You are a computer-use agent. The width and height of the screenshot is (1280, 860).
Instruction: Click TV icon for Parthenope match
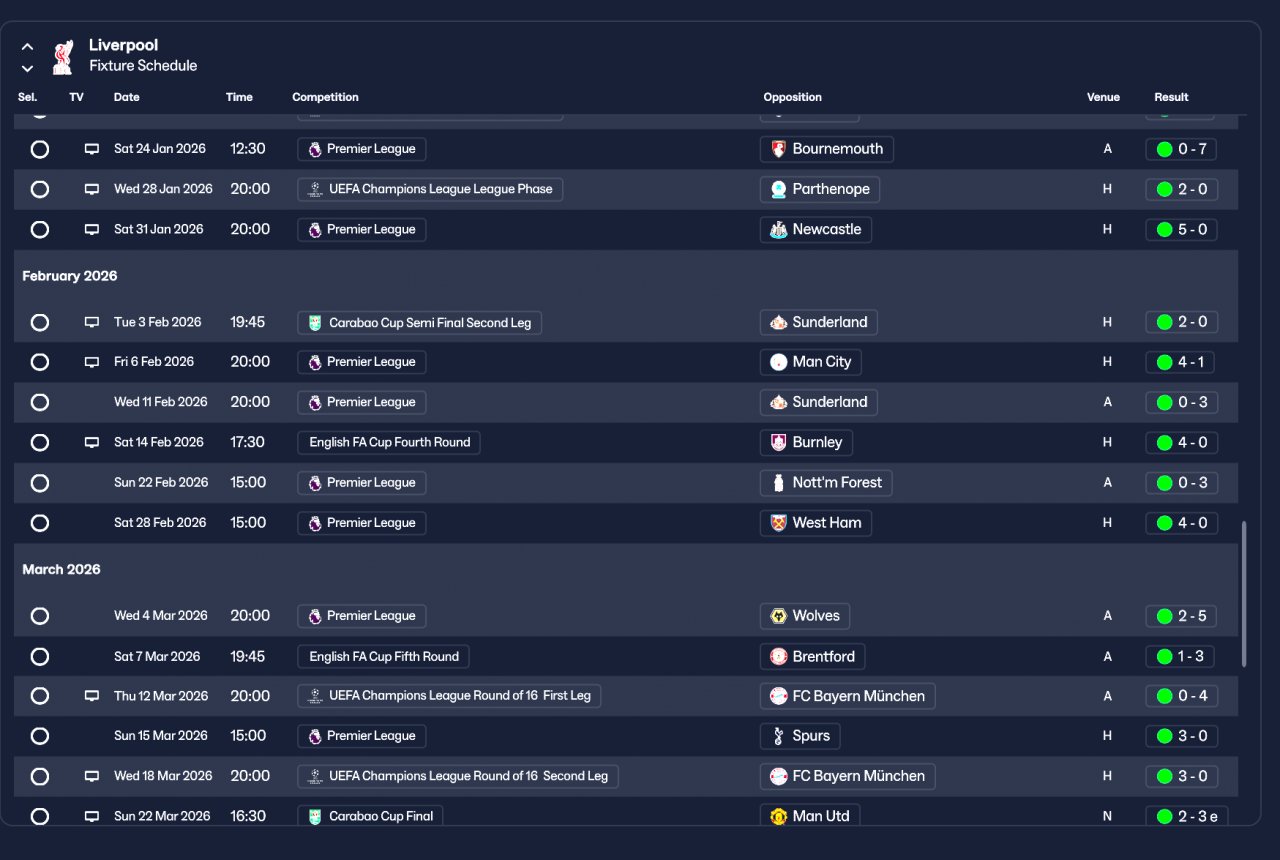[92, 189]
